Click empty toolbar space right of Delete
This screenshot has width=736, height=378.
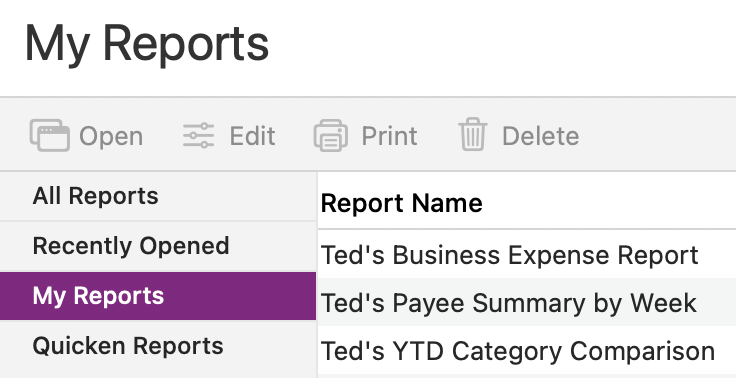tap(657, 135)
